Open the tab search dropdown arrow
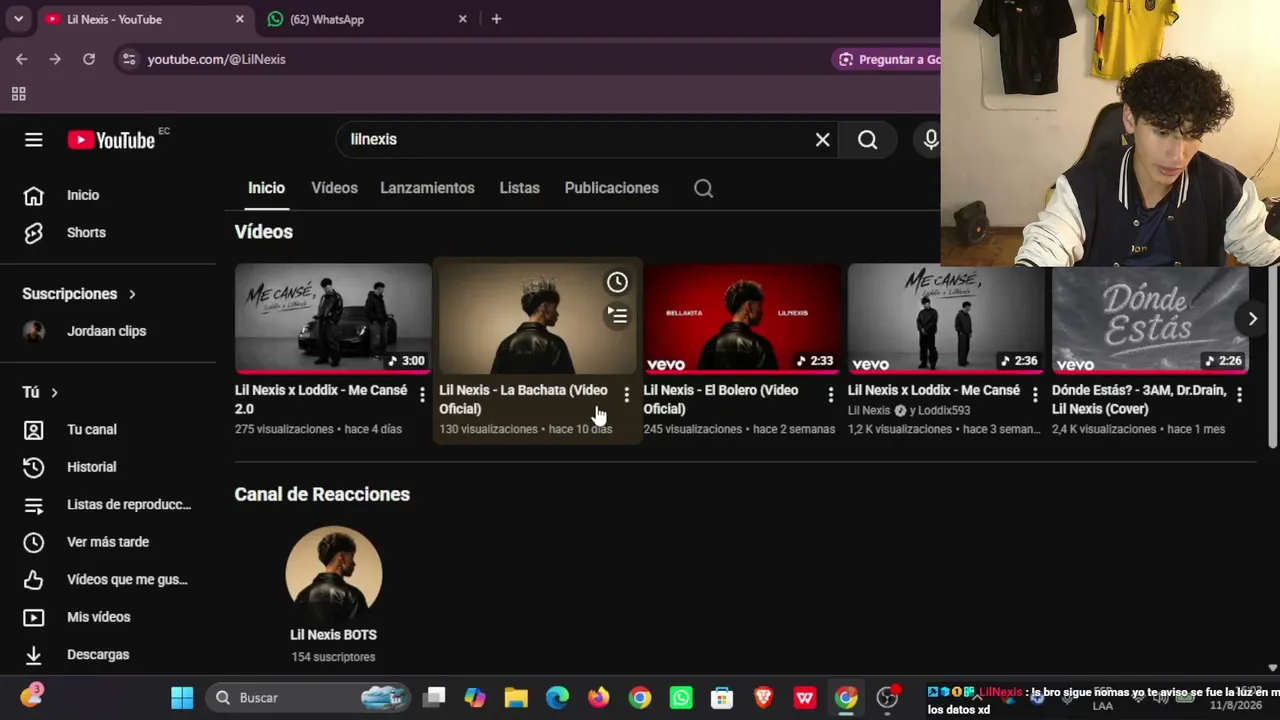The width and height of the screenshot is (1280, 720). [18, 19]
